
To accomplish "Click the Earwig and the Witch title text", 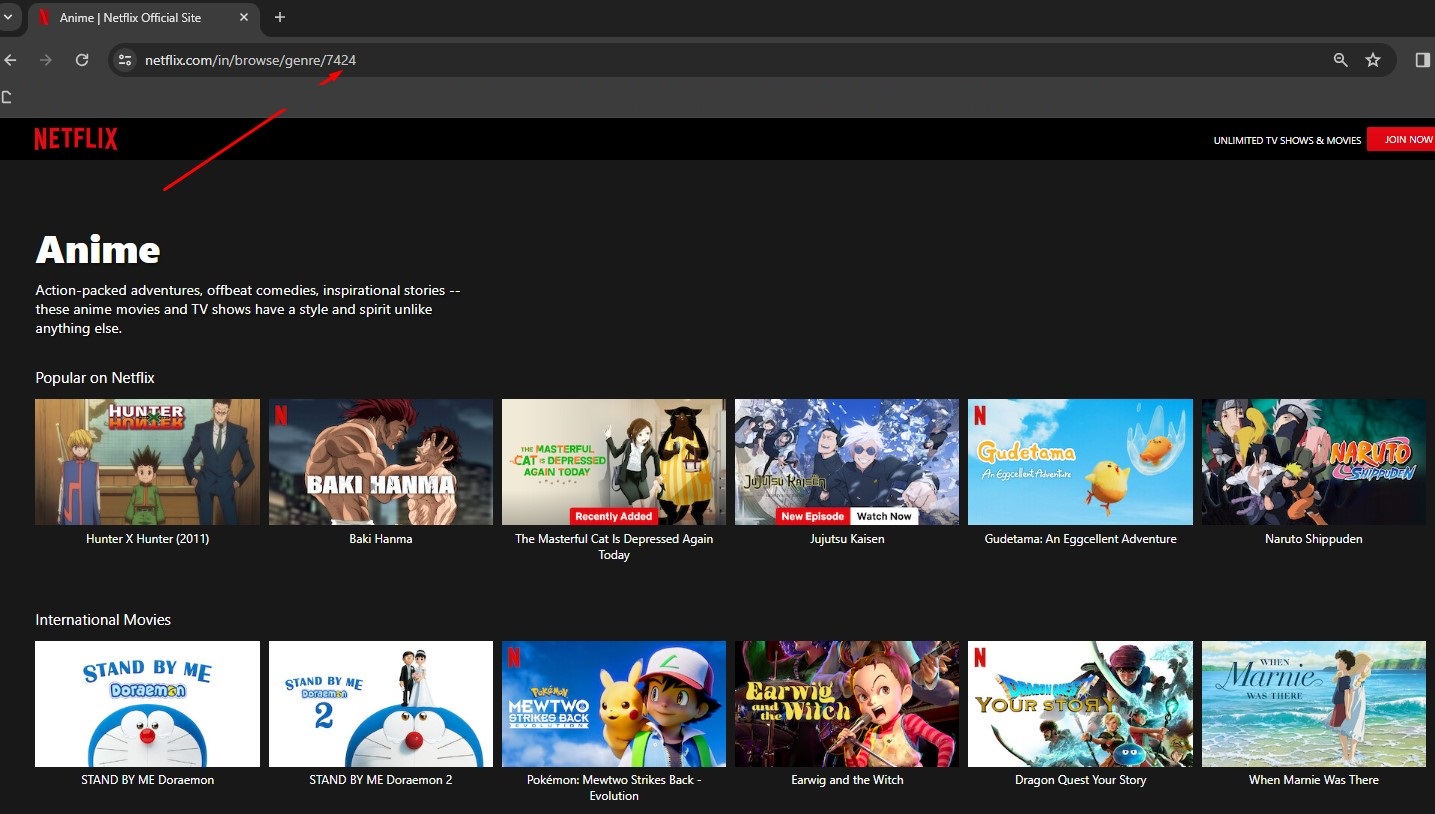I will pos(847,780).
